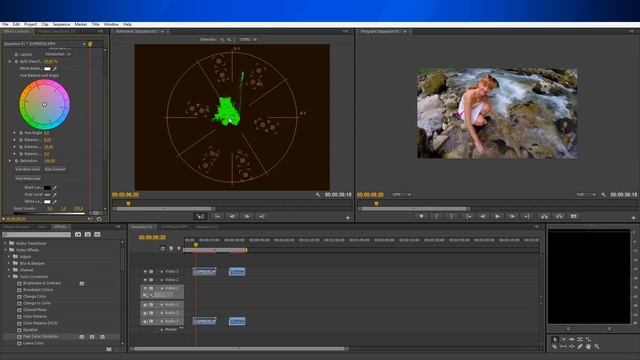Open the Layout dropdown in Effect Controls
640x360 pixels.
[58, 54]
